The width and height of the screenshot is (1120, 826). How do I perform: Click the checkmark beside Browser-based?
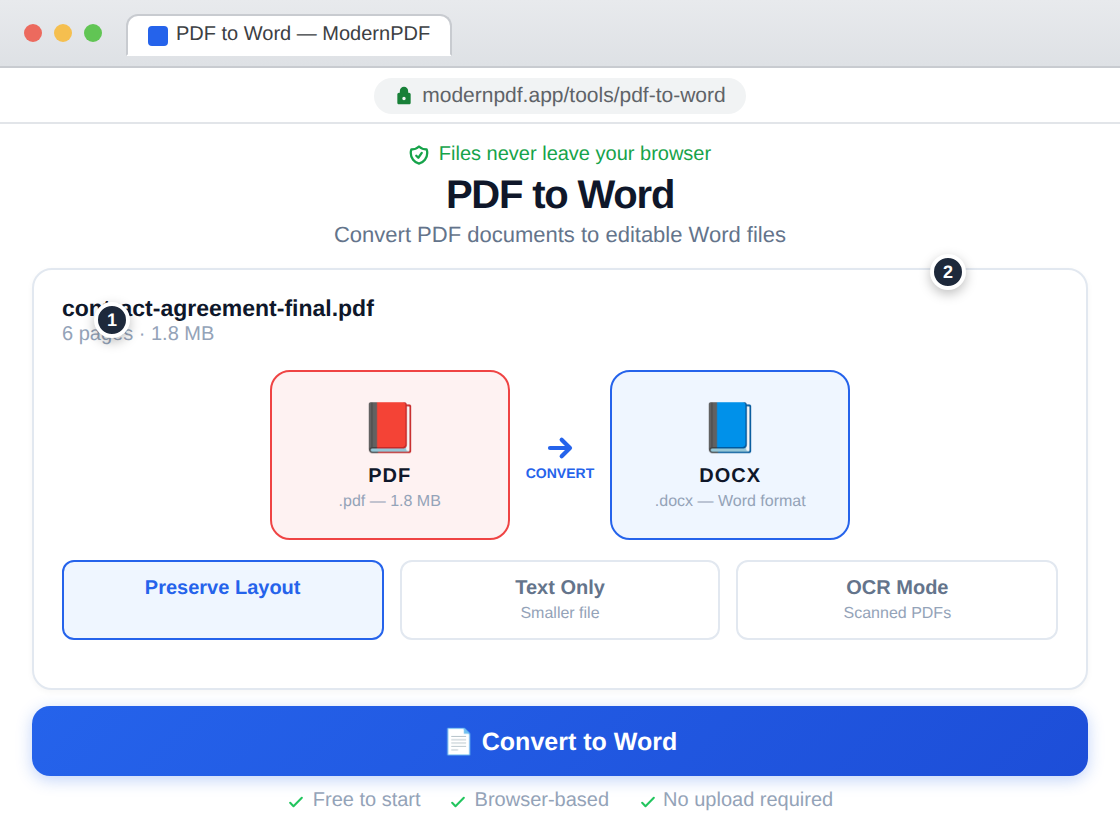(458, 800)
